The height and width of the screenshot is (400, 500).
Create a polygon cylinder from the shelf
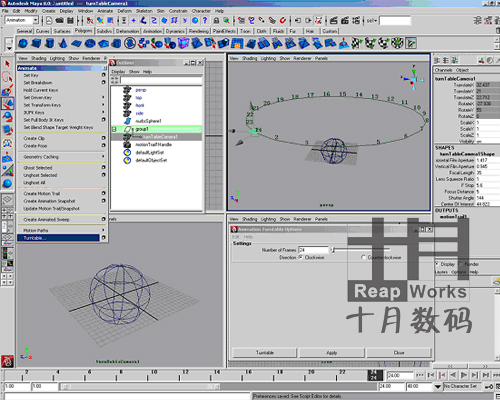[x=50, y=43]
